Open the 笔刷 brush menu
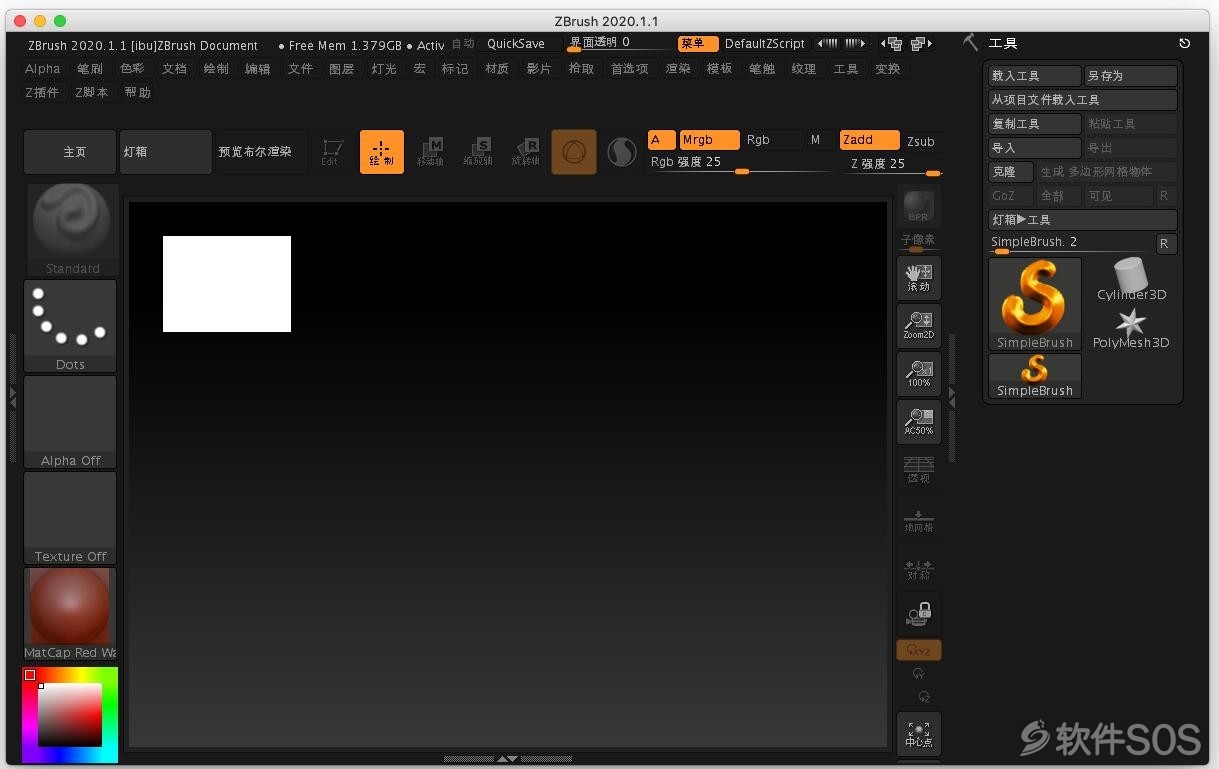Viewport: 1219px width, 769px height. click(90, 68)
